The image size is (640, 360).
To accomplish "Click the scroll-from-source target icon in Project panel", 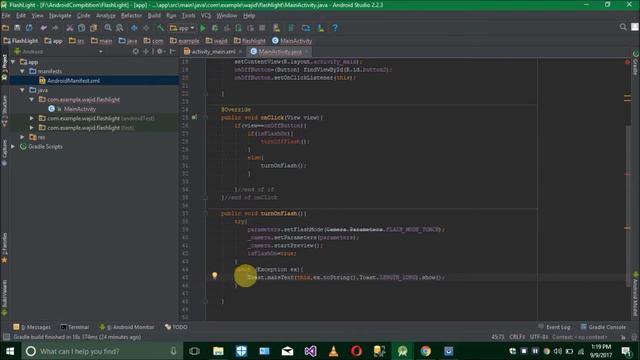I will pyautogui.click(x=136, y=51).
